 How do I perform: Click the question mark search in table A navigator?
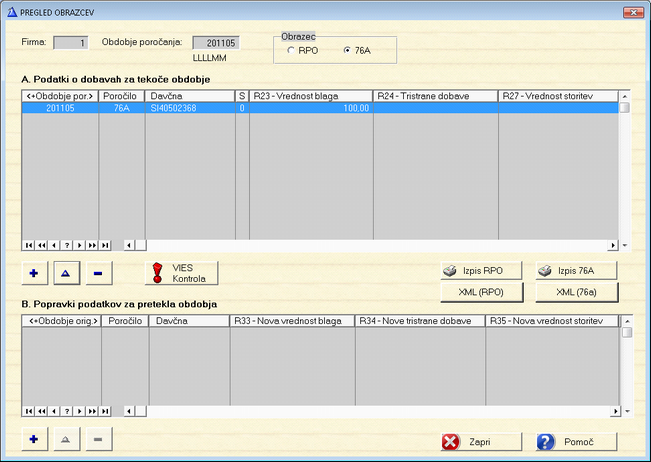[x=66, y=245]
